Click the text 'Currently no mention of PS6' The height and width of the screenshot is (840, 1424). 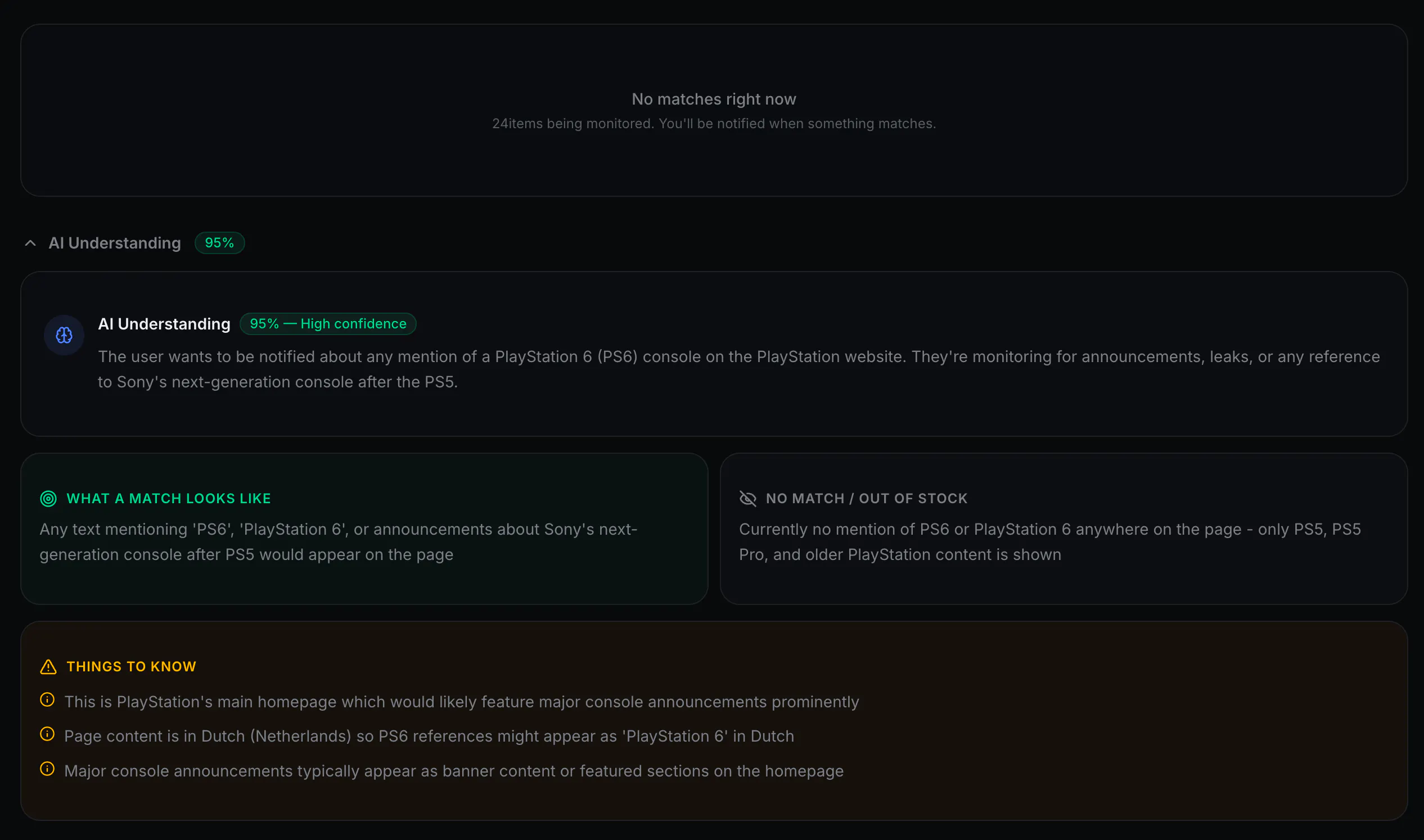coord(1050,541)
